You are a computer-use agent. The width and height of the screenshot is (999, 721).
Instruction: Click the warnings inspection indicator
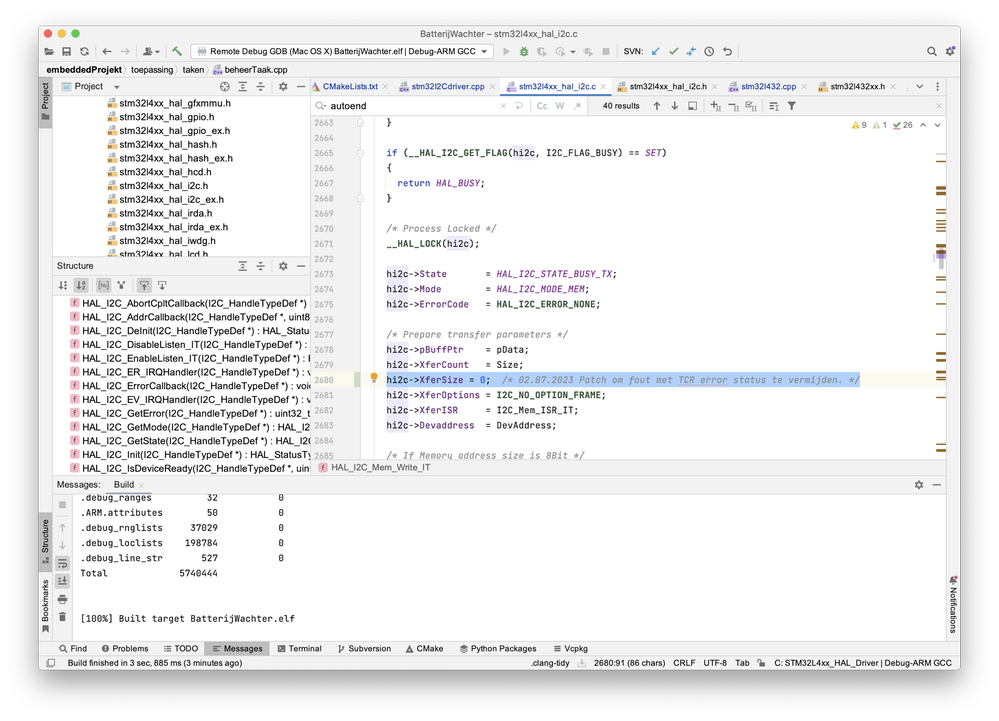[x=859, y=125]
